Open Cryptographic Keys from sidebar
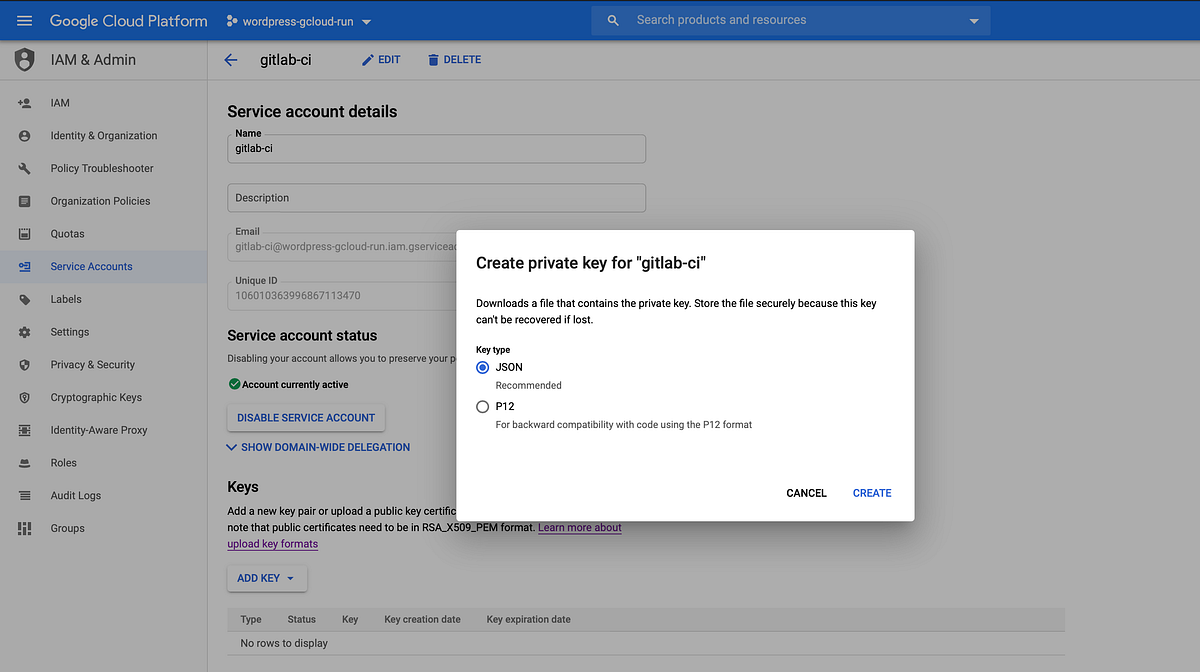The width and height of the screenshot is (1200, 672). click(x=103, y=397)
